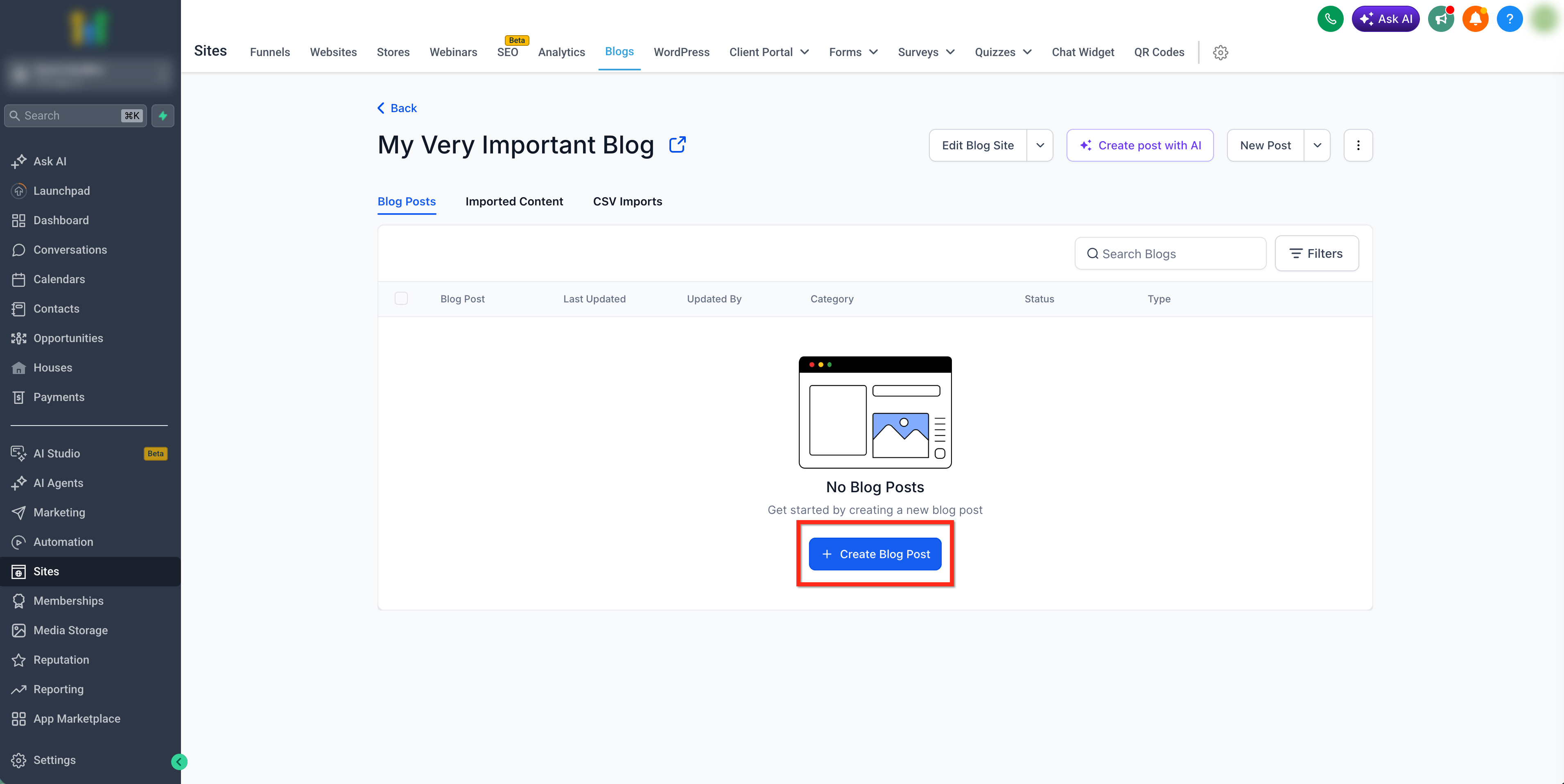Viewport: 1564px width, 784px height.
Task: Open the Surveys dropdown
Action: click(x=926, y=52)
